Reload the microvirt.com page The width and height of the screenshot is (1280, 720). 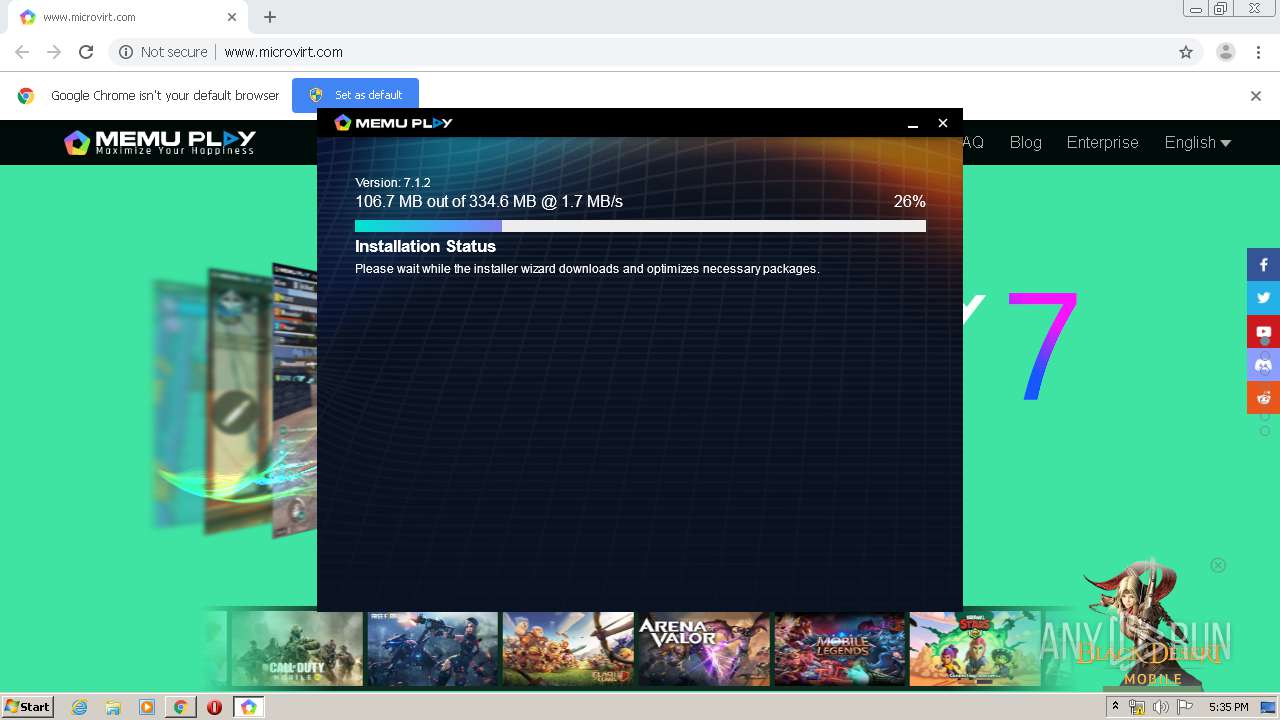click(86, 52)
